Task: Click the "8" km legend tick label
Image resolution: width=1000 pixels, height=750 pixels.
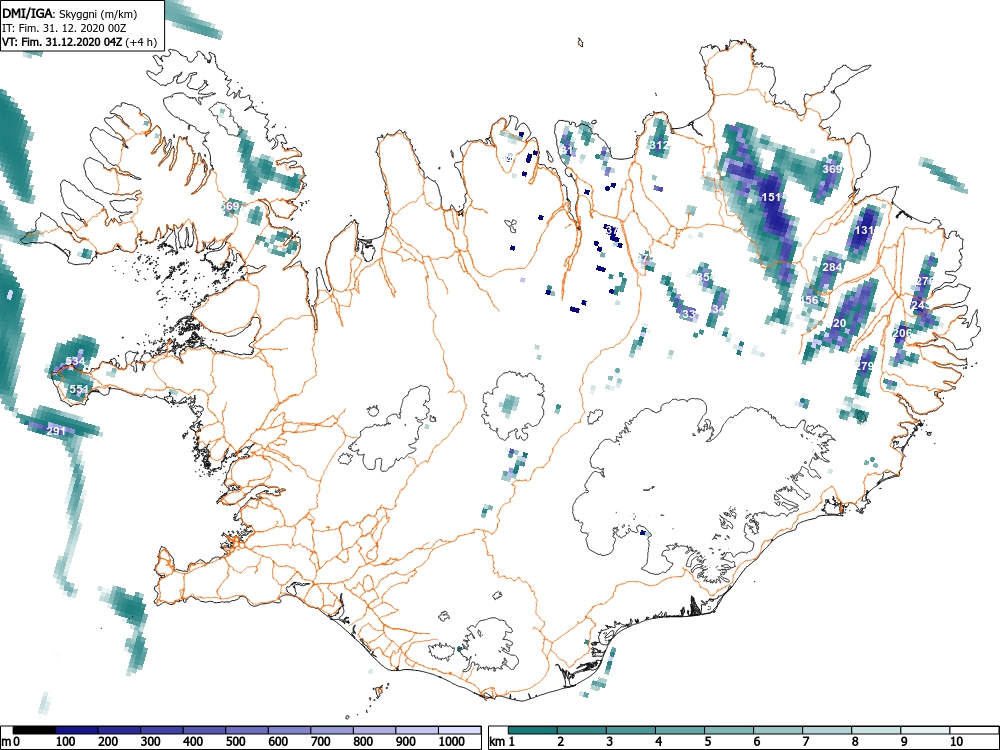Action: point(855,742)
